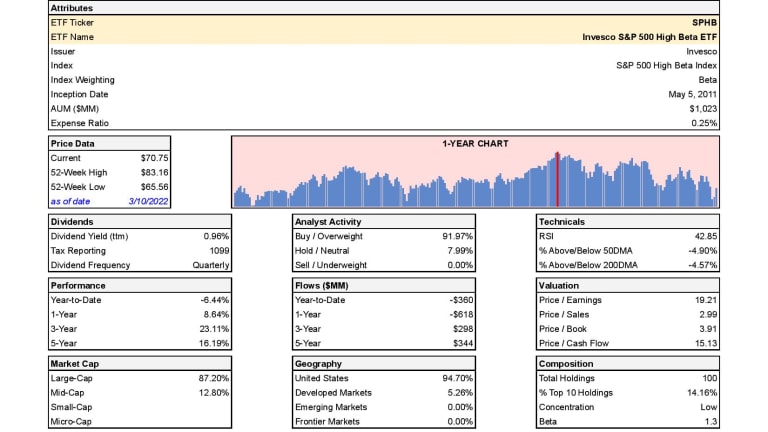Screen dimensions: 768x432
Task: Select the Dividend Yield value 0.96%
Action: (x=216, y=236)
